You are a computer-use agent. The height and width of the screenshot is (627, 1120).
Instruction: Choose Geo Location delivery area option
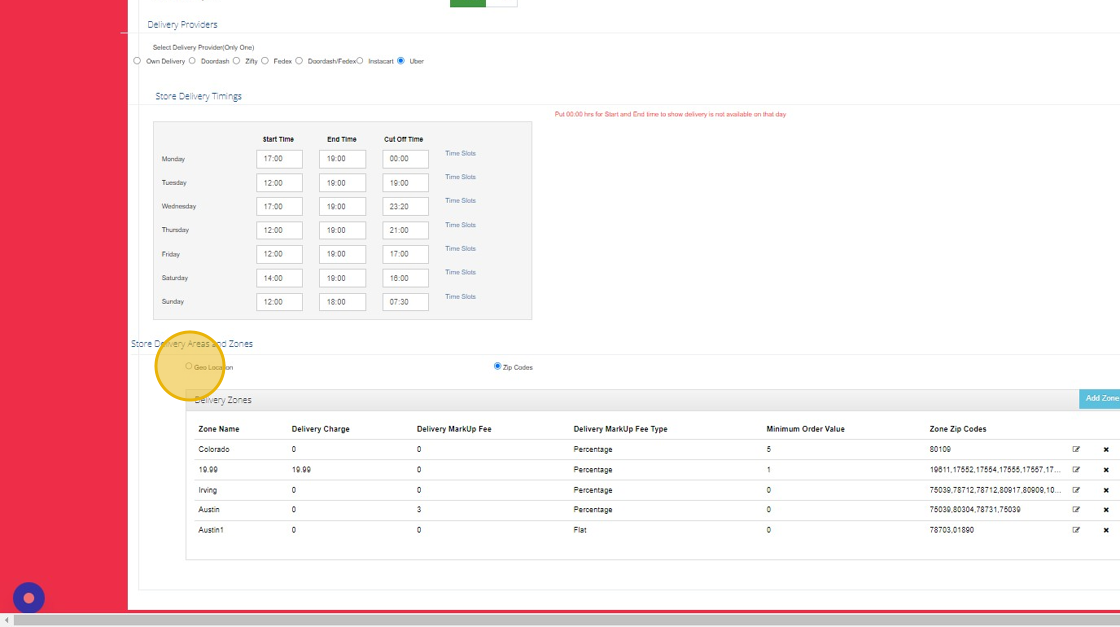[189, 366]
